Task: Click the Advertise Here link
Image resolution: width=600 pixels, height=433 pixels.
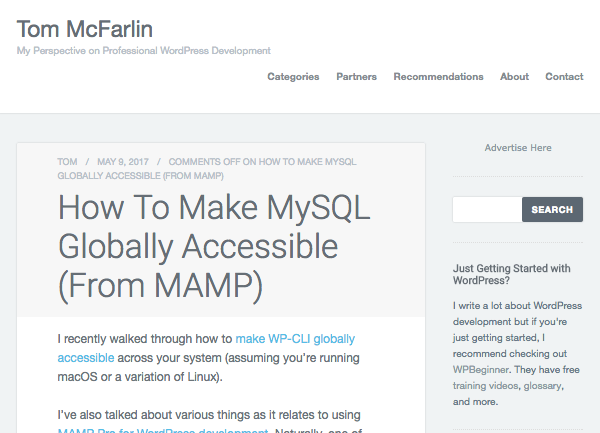Action: pos(518,148)
